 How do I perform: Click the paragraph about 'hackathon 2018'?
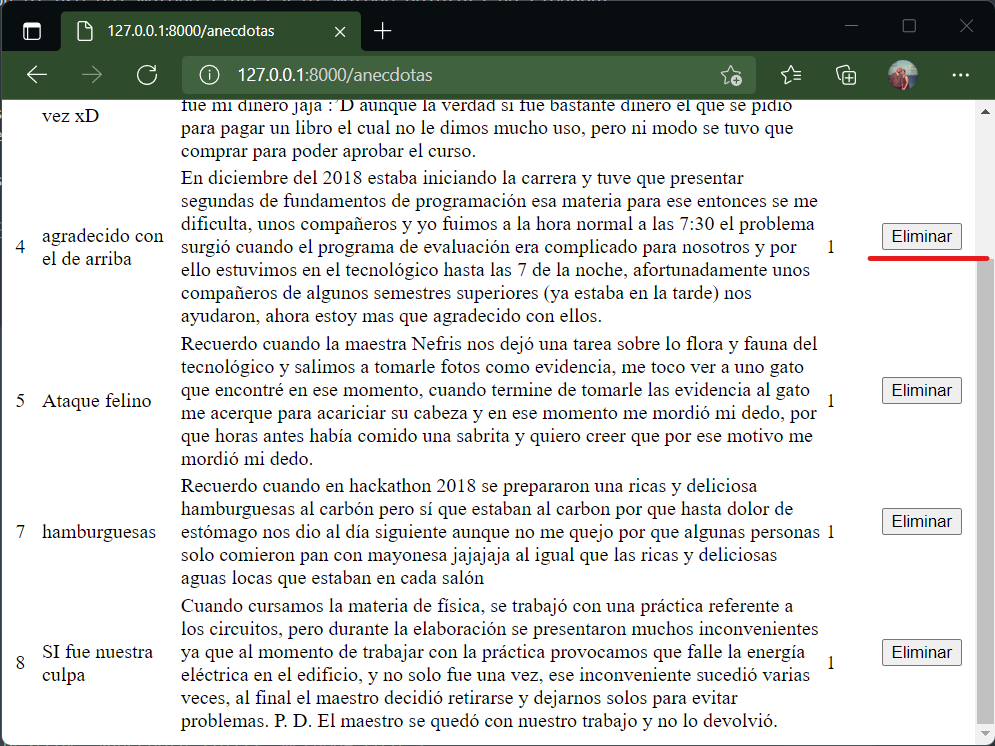[500, 532]
